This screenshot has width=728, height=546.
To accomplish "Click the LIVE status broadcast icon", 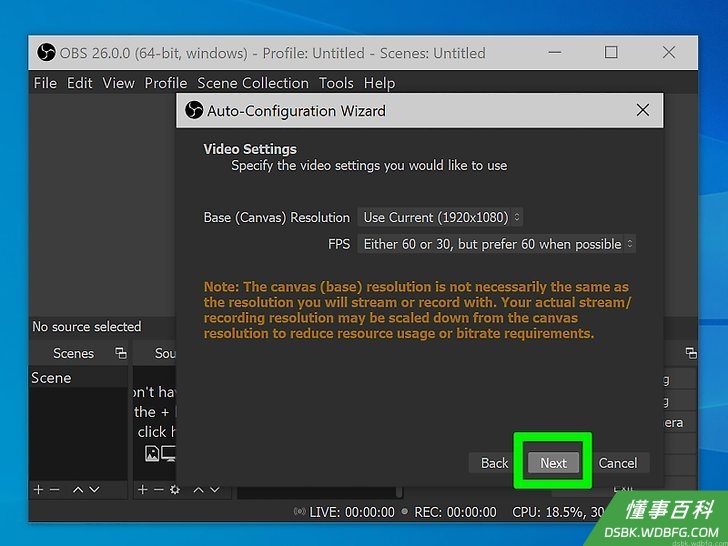I will coord(299,512).
